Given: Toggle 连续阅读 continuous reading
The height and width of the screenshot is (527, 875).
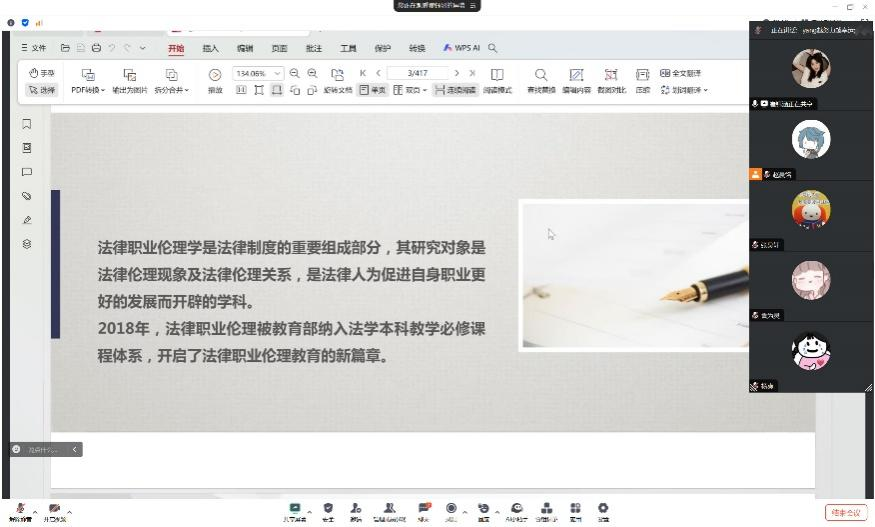Looking at the screenshot, I should pyautogui.click(x=455, y=90).
